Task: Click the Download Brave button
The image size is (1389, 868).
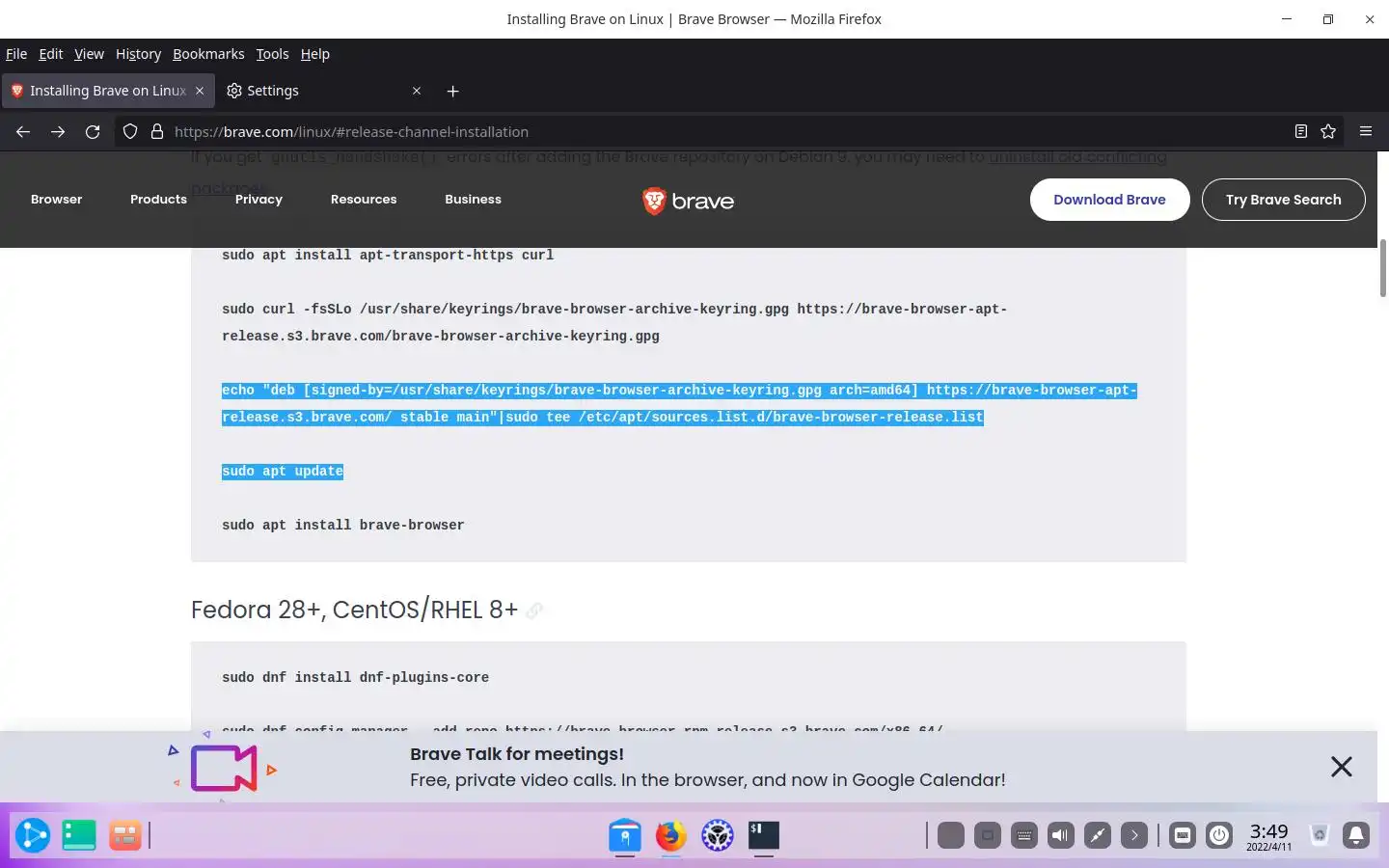Action: [1109, 200]
